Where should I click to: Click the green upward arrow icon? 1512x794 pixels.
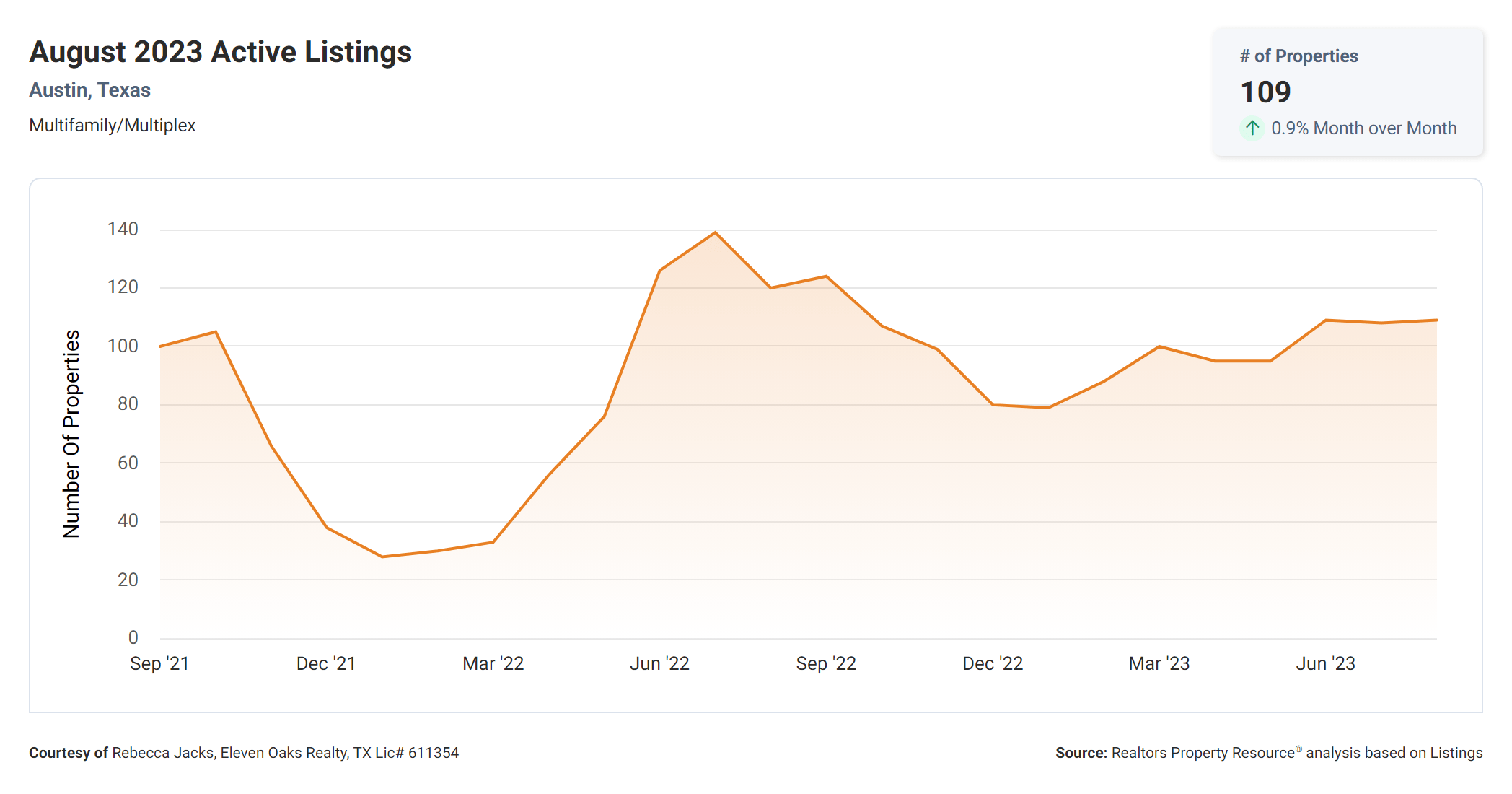point(1252,128)
